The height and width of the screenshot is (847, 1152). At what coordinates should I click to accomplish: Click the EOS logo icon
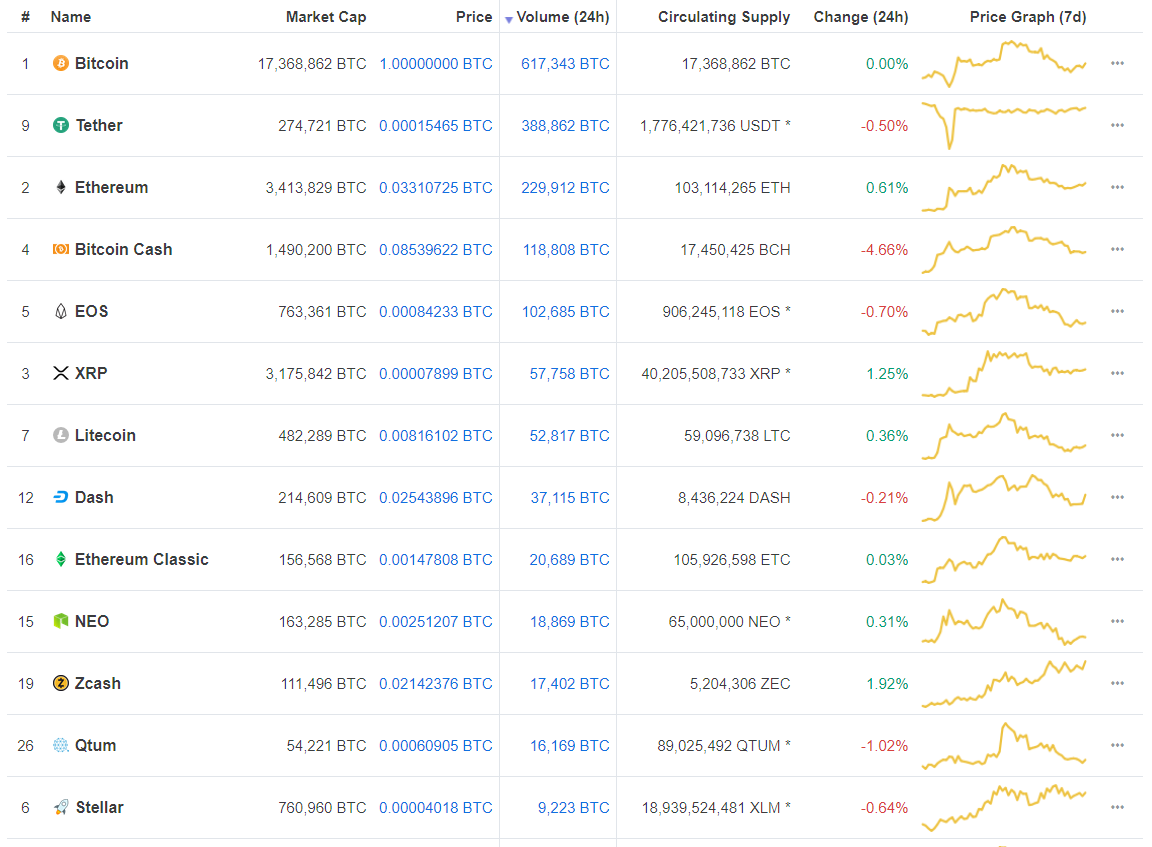[61, 311]
